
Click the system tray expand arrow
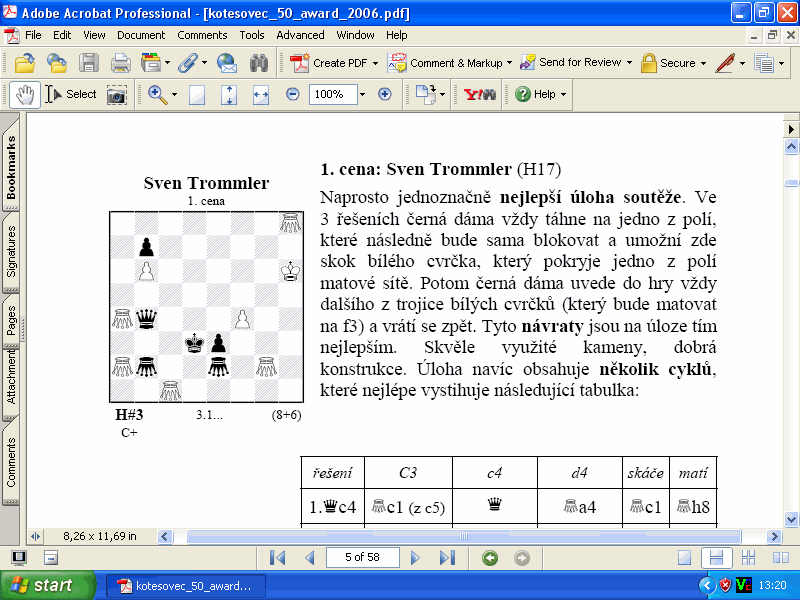click(x=707, y=585)
